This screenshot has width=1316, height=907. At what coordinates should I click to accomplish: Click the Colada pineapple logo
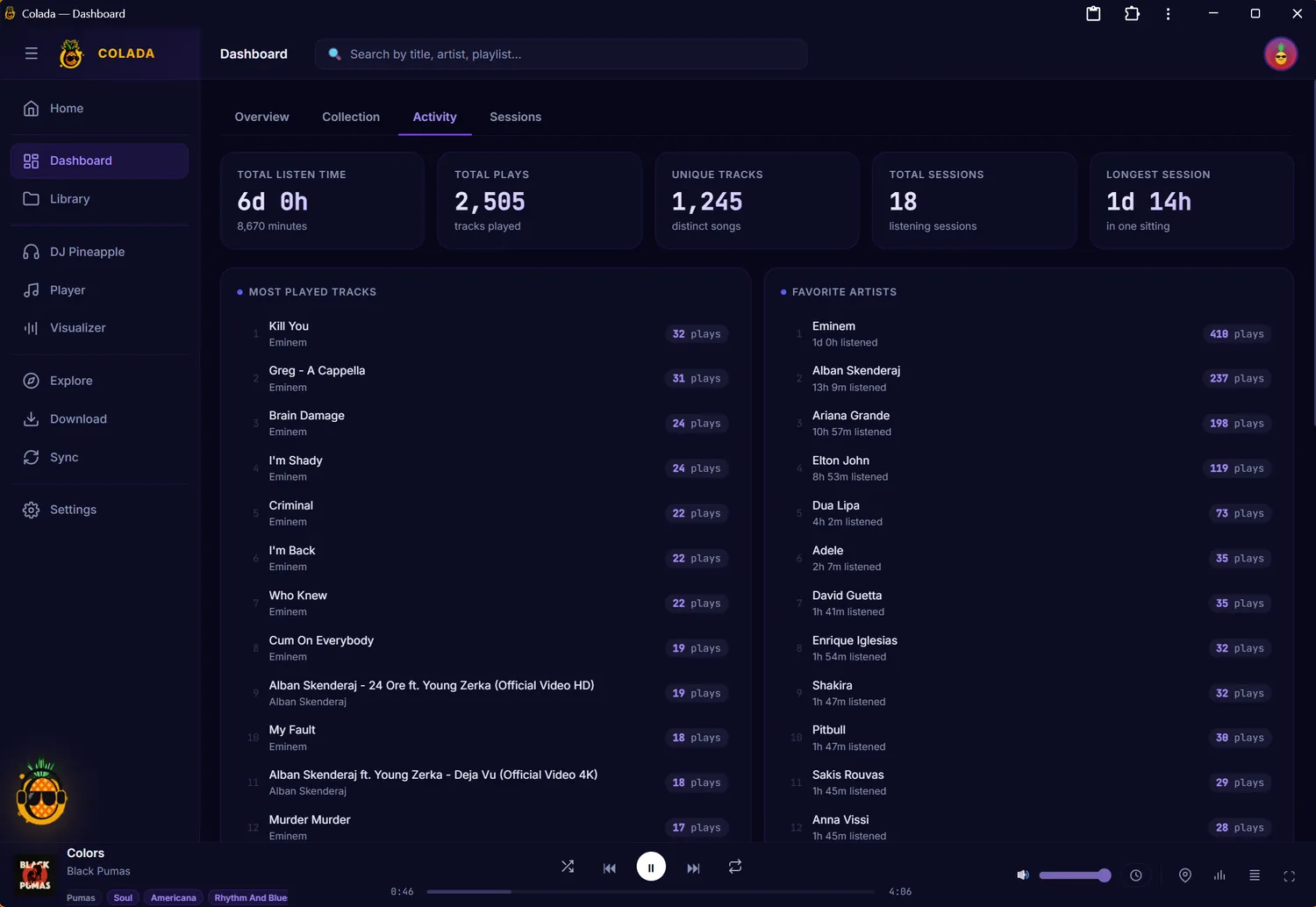[71, 54]
